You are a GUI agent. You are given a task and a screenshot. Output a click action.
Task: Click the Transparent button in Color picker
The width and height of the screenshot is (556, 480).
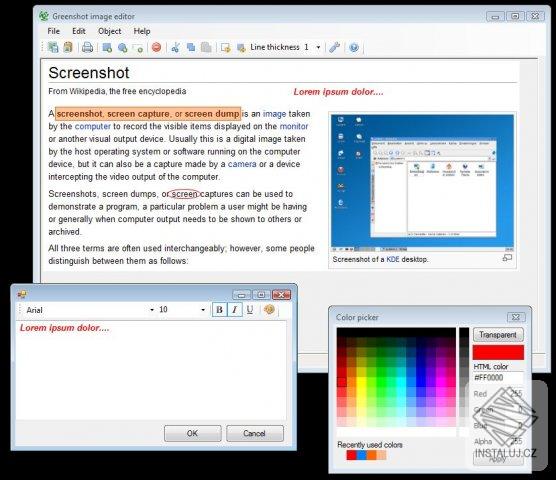498,335
